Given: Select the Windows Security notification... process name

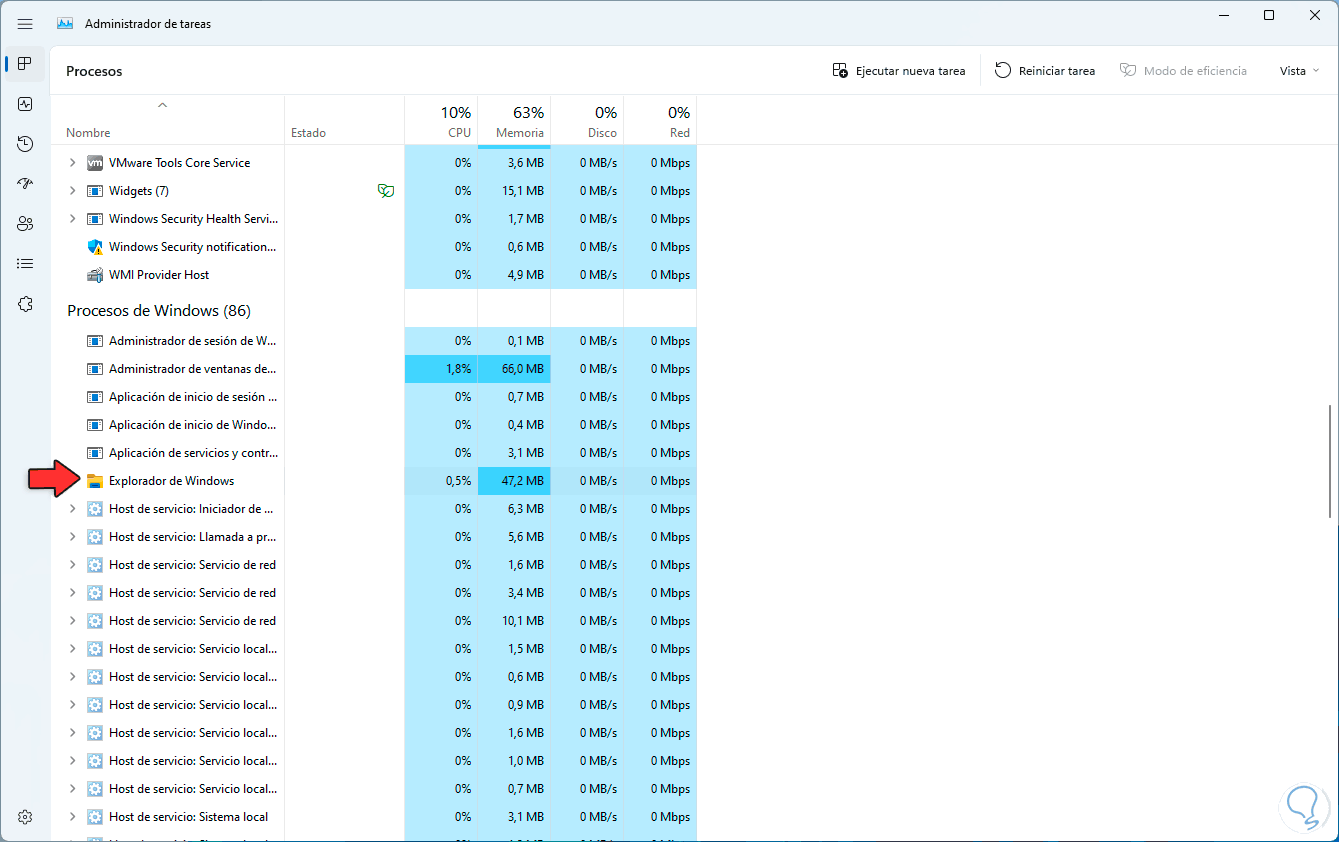Looking at the screenshot, I should pos(193,247).
